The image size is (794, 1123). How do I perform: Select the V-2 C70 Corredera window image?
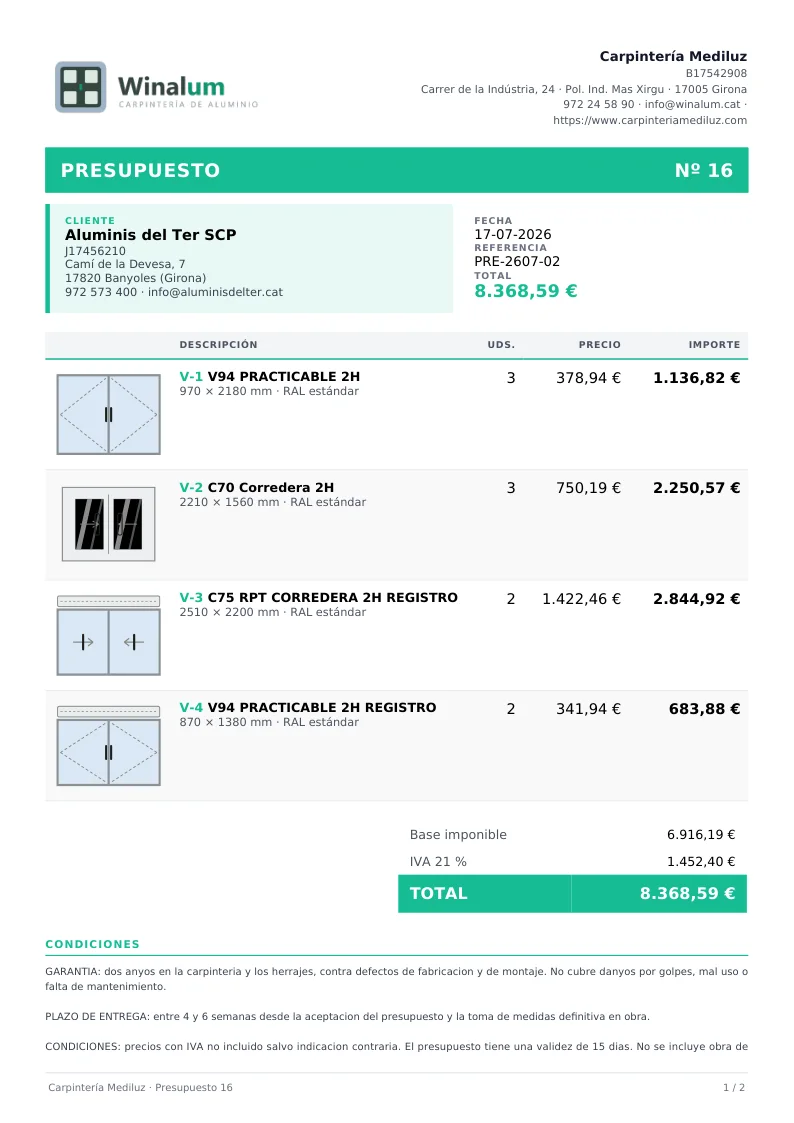[109, 524]
